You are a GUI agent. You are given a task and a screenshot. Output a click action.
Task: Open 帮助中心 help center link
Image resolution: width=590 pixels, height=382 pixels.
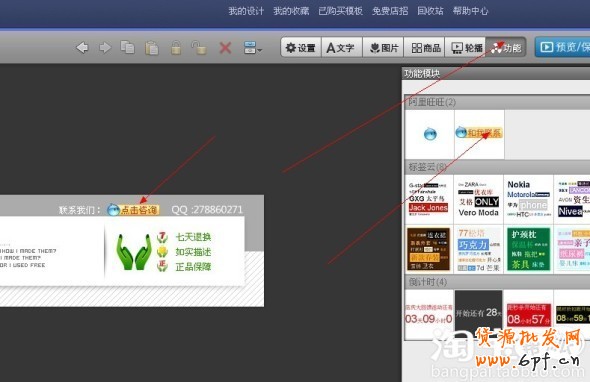(470, 11)
